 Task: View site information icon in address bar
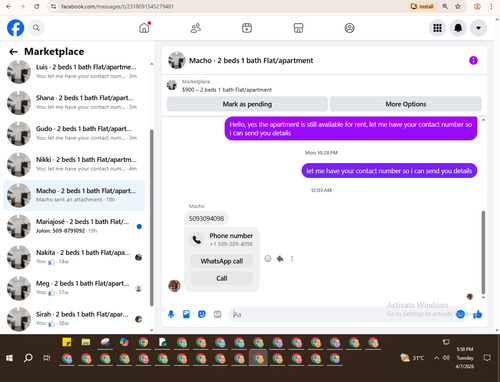point(54,6)
